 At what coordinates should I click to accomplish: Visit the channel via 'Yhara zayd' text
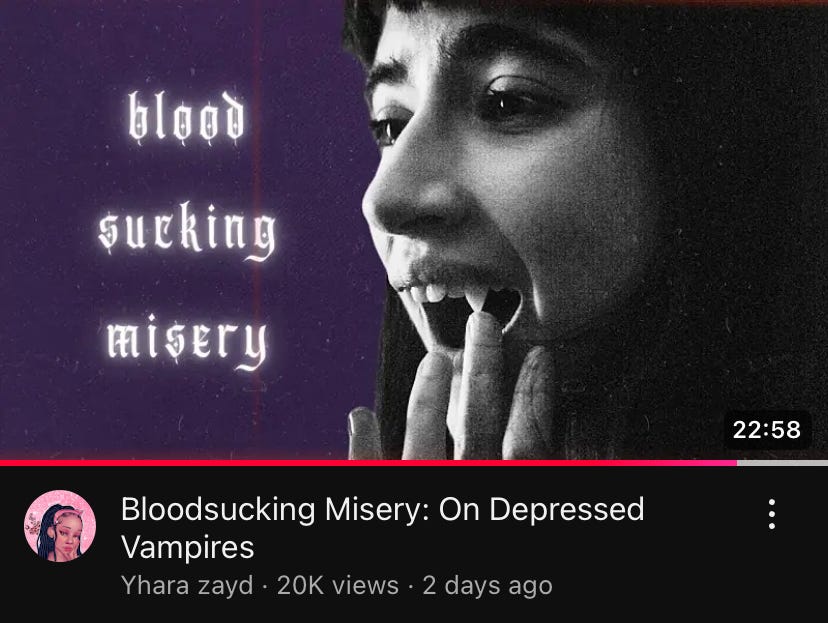tap(187, 585)
